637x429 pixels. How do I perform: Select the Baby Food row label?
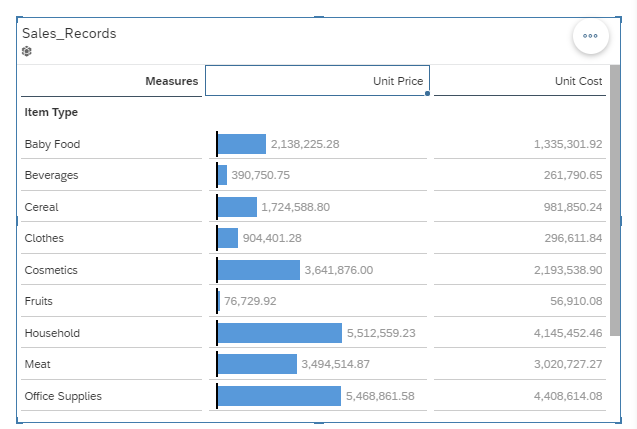click(x=52, y=144)
